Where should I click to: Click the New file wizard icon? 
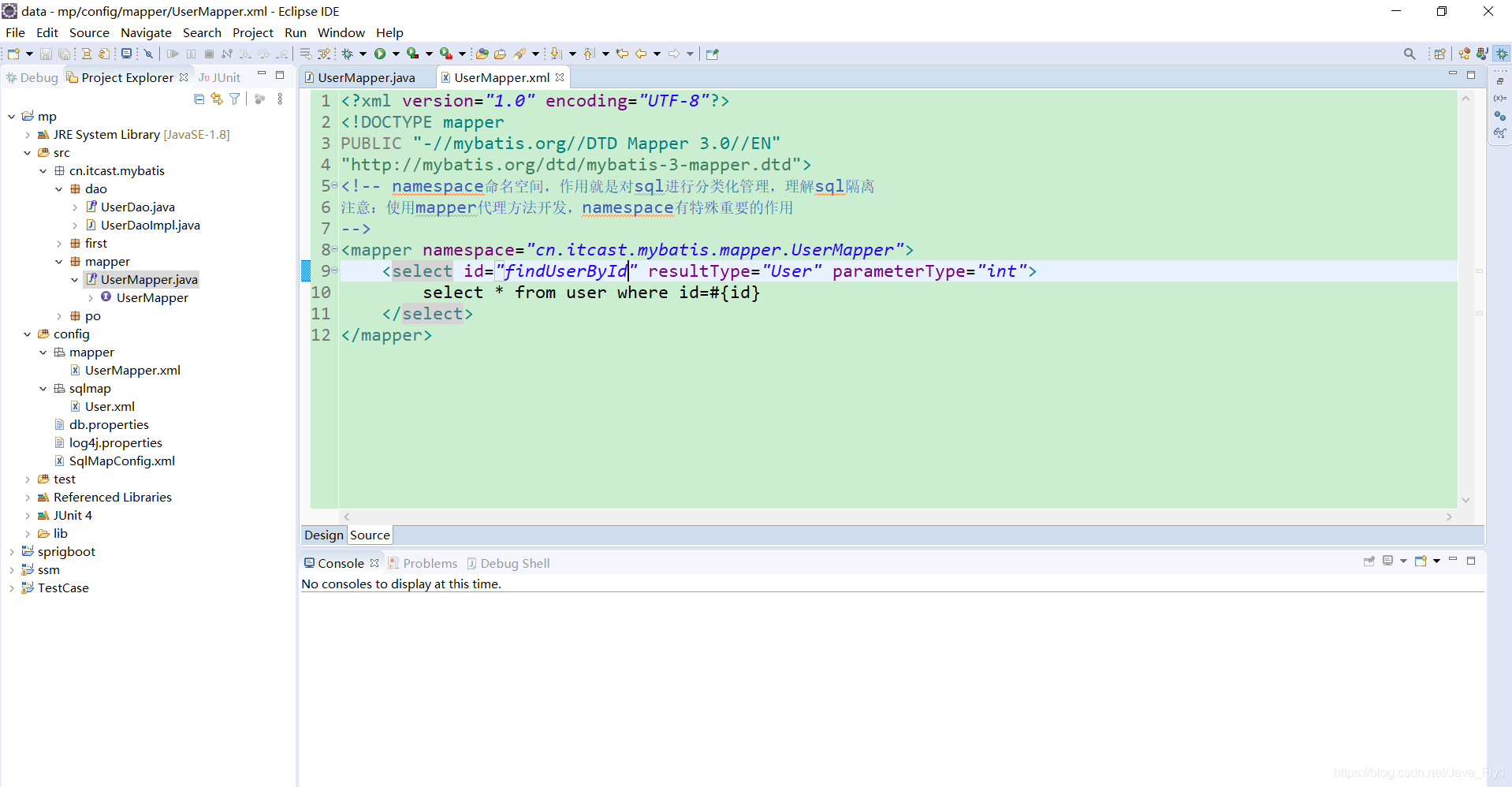(13, 54)
